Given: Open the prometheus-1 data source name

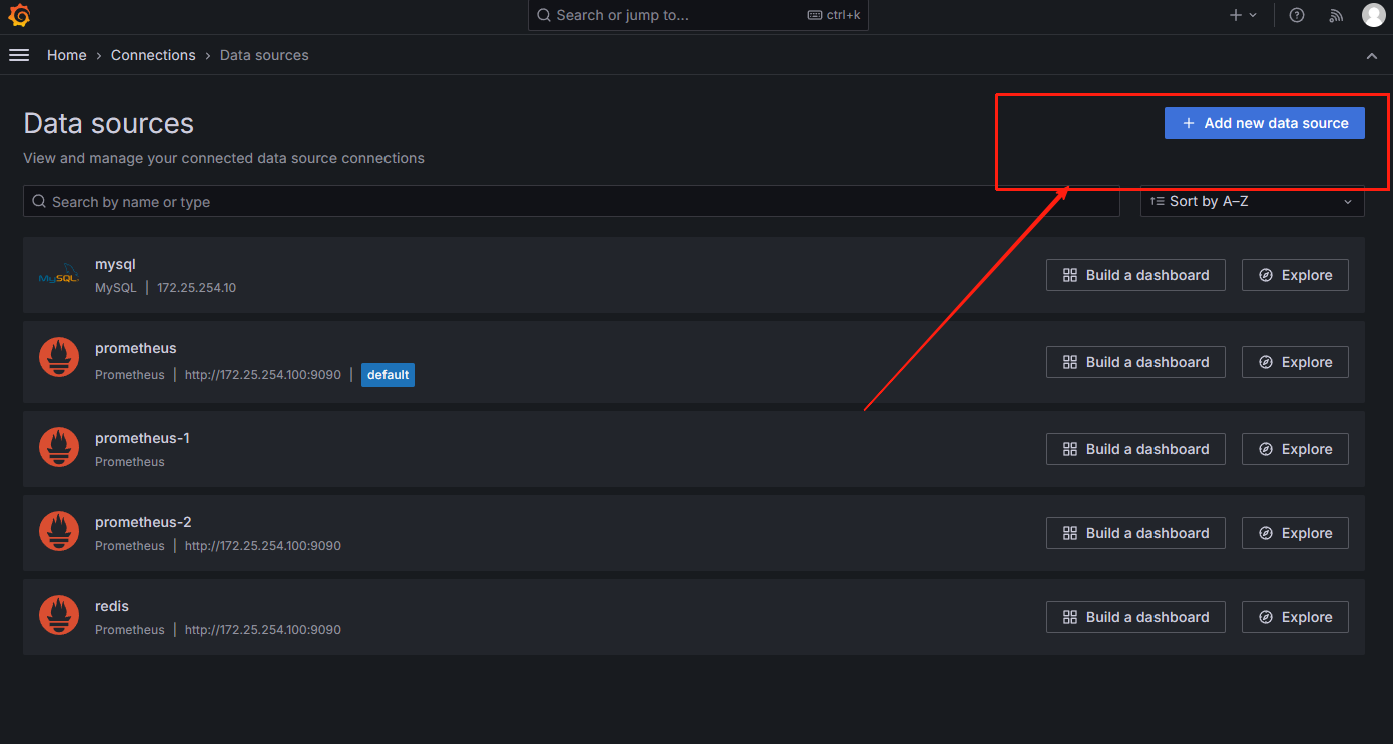Looking at the screenshot, I should [x=142, y=438].
